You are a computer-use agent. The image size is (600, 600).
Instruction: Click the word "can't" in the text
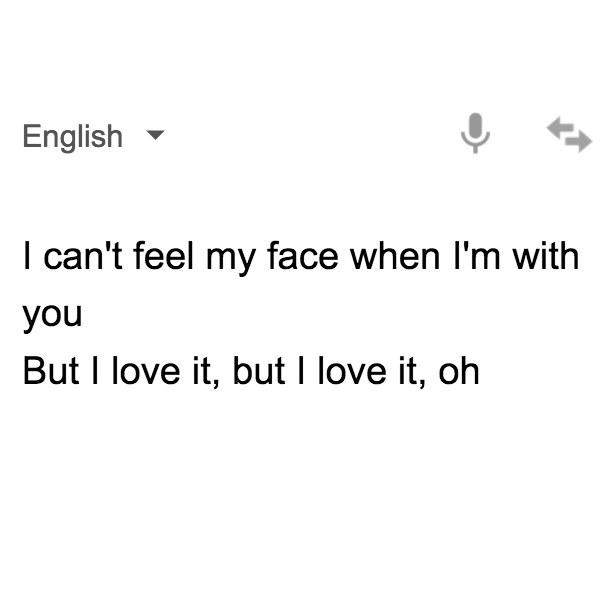pos(83,256)
